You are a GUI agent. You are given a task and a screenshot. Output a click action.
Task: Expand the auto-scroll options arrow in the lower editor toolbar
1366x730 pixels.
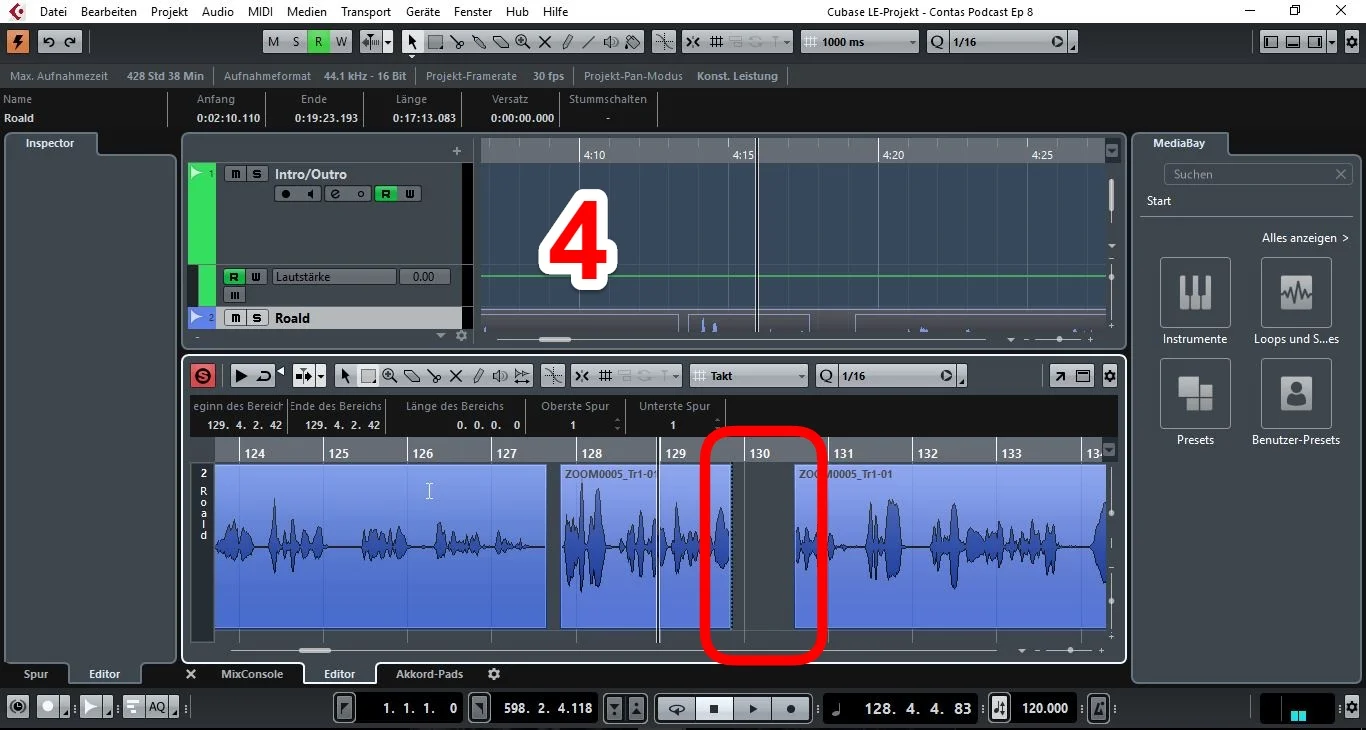[x=321, y=376]
